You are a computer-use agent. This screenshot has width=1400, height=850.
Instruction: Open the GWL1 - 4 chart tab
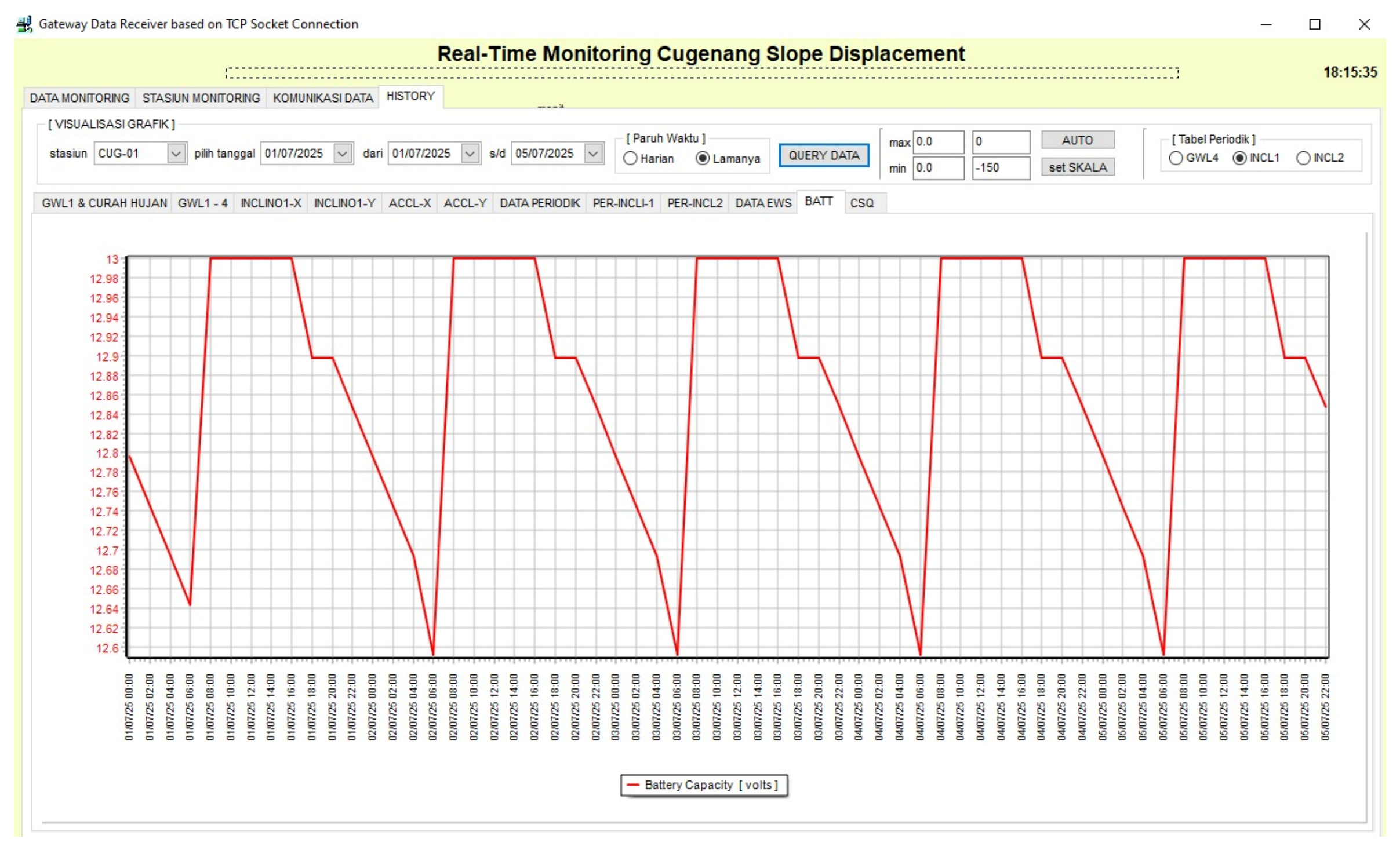202,203
